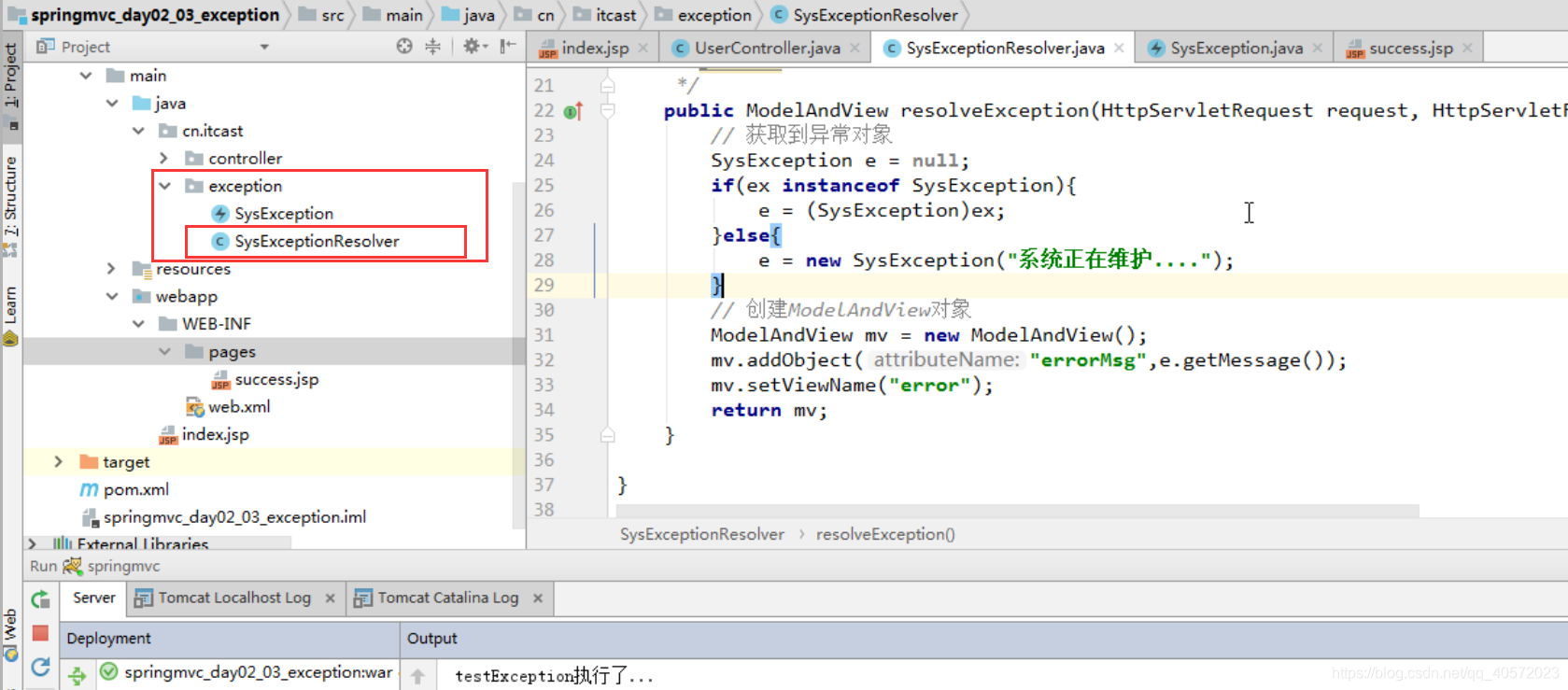1568x690 pixels.
Task: Collapse the WEB-INF folder
Action: click(x=138, y=324)
